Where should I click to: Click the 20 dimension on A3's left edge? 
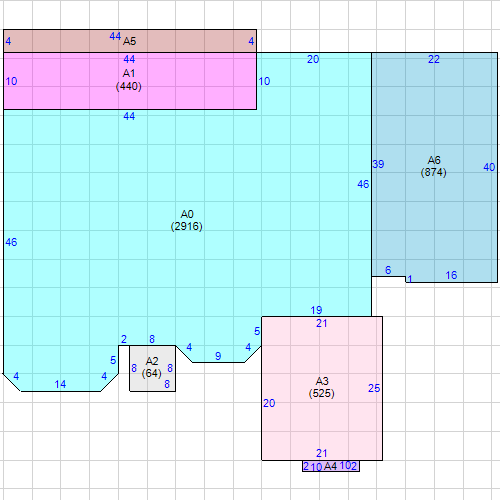269,403
